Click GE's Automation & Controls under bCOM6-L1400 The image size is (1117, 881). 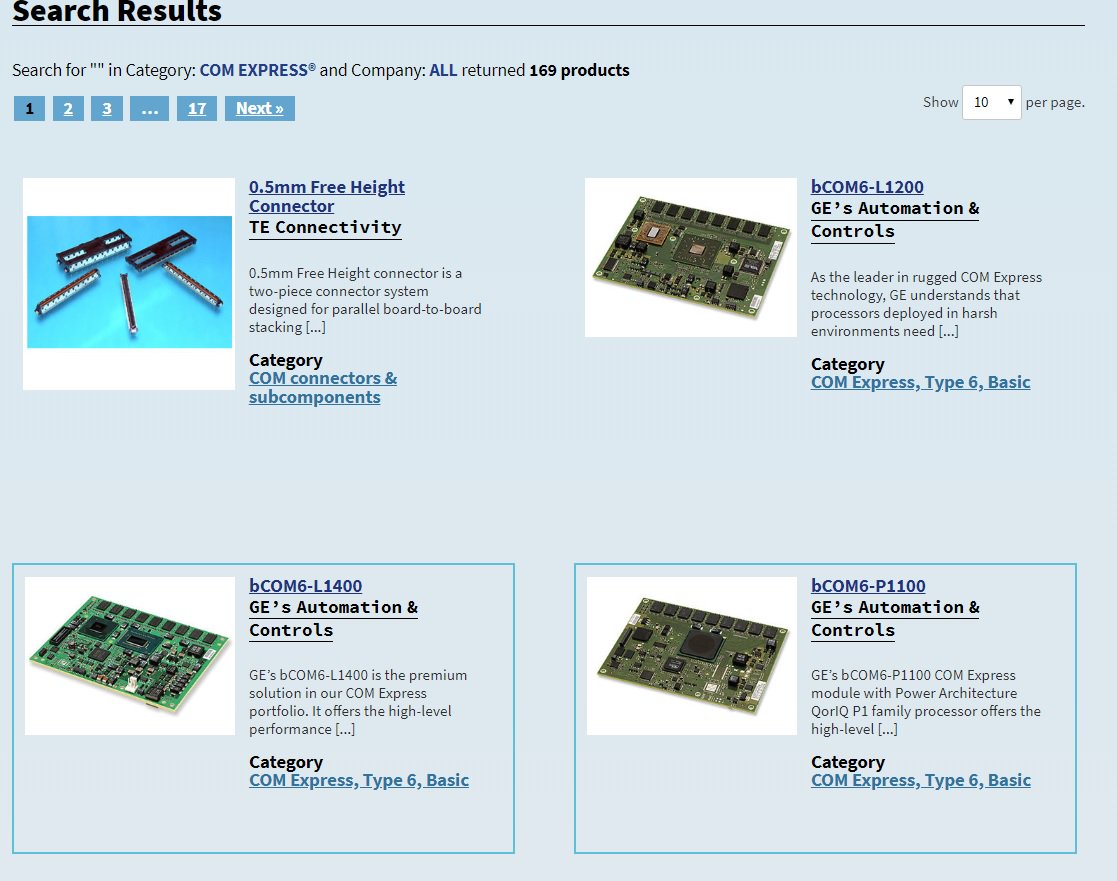(333, 618)
